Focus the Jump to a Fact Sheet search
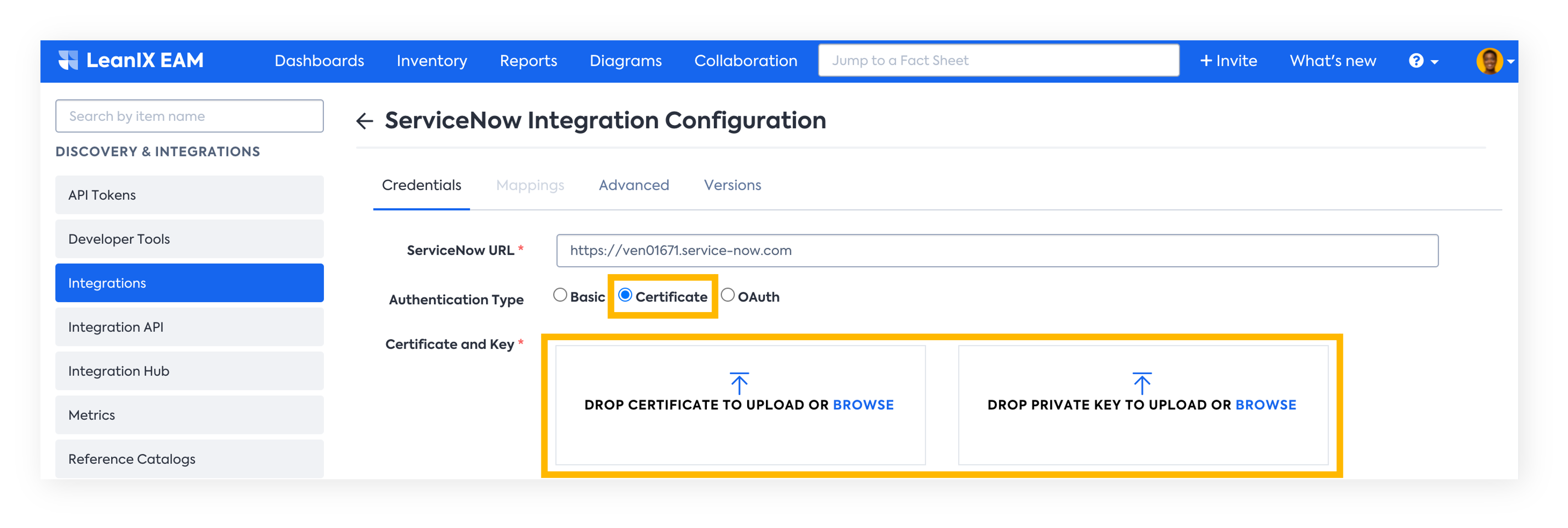 [x=998, y=60]
